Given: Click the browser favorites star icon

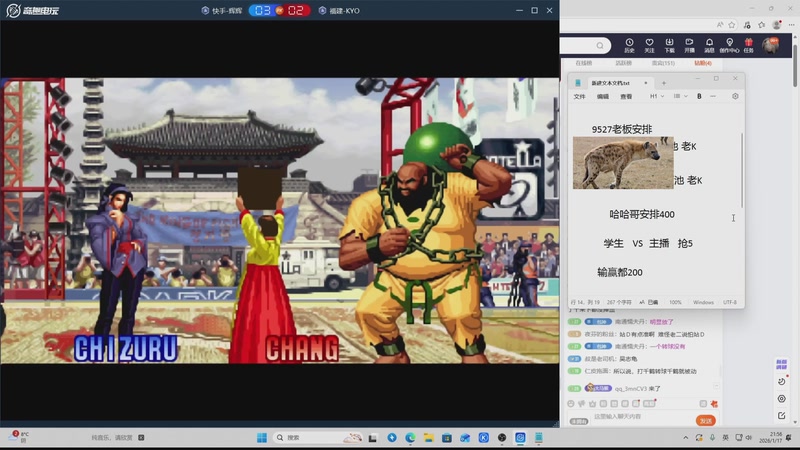Looking at the screenshot, I should (732, 24).
